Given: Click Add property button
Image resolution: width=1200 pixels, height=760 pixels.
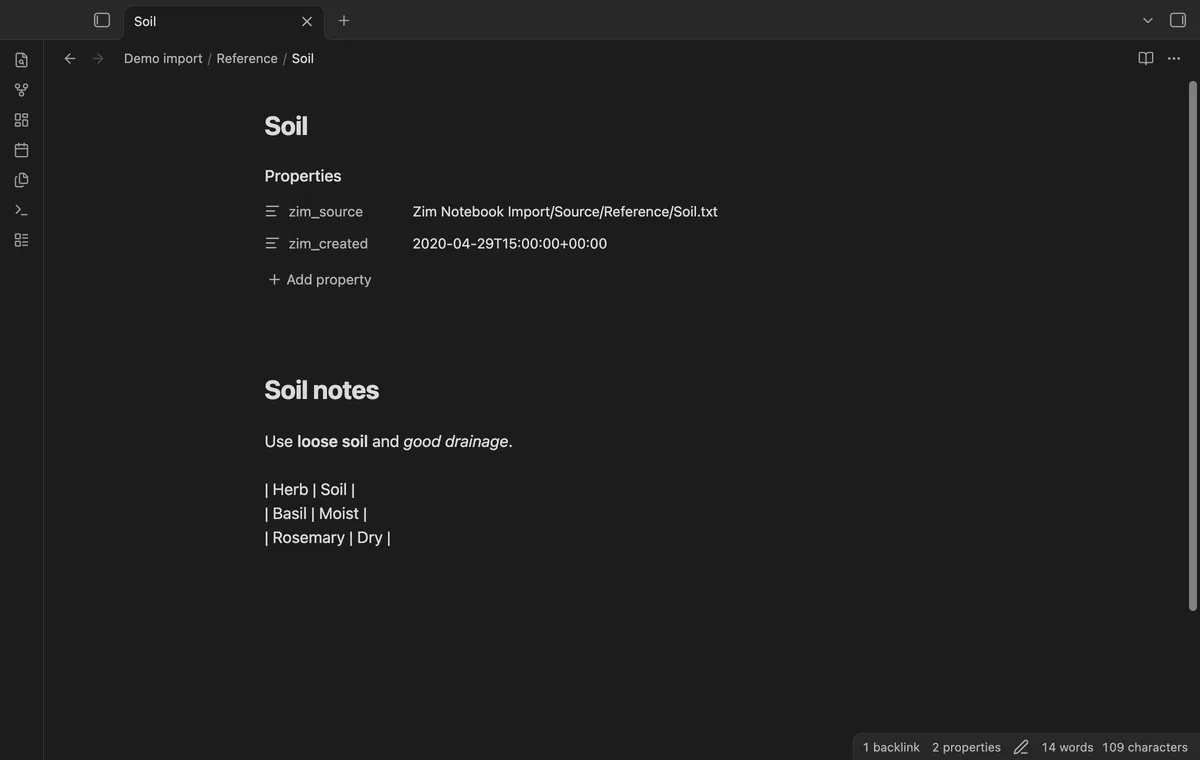Looking at the screenshot, I should (x=319, y=280).
